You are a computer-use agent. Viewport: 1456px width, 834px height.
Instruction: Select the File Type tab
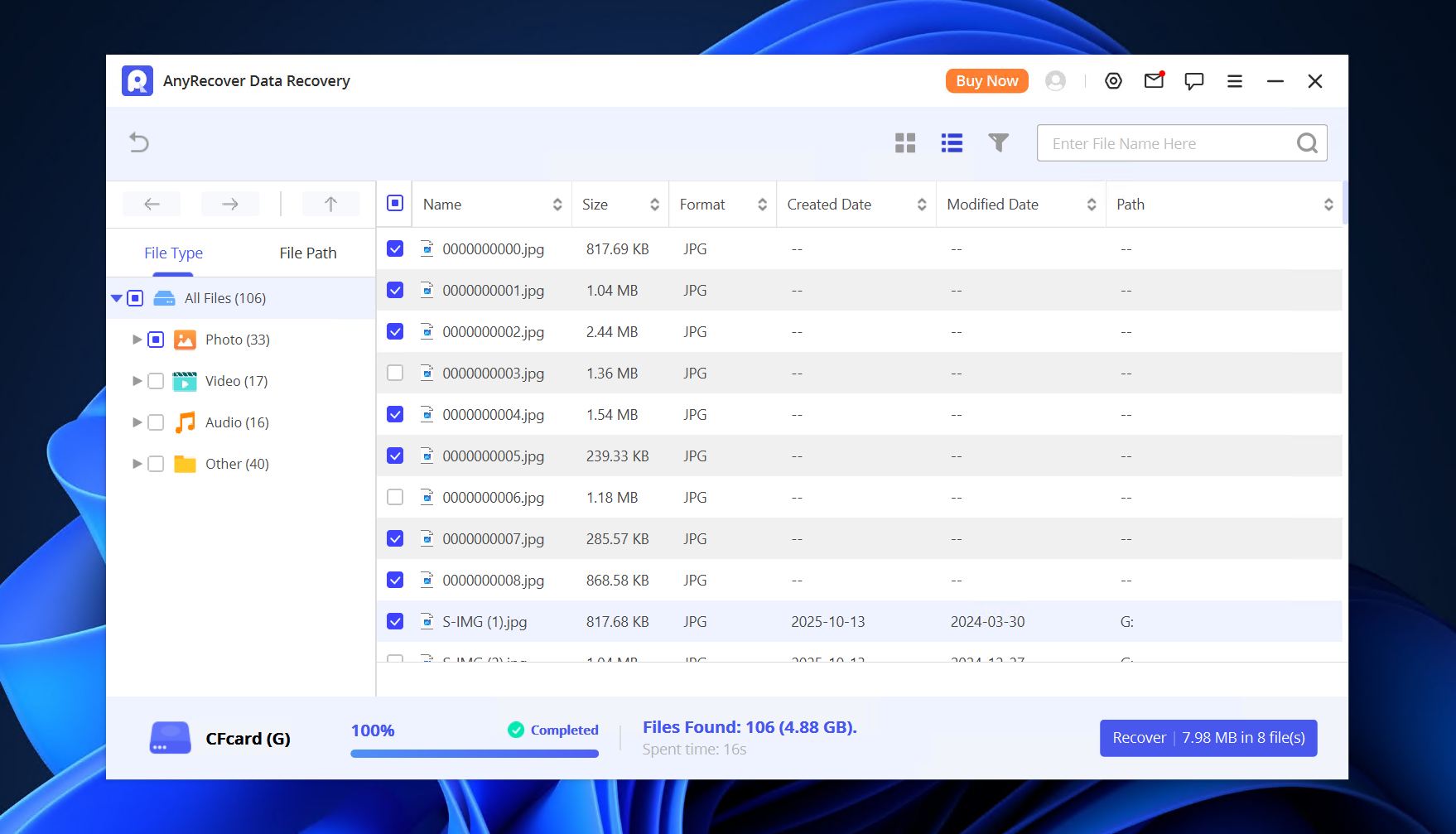(173, 253)
